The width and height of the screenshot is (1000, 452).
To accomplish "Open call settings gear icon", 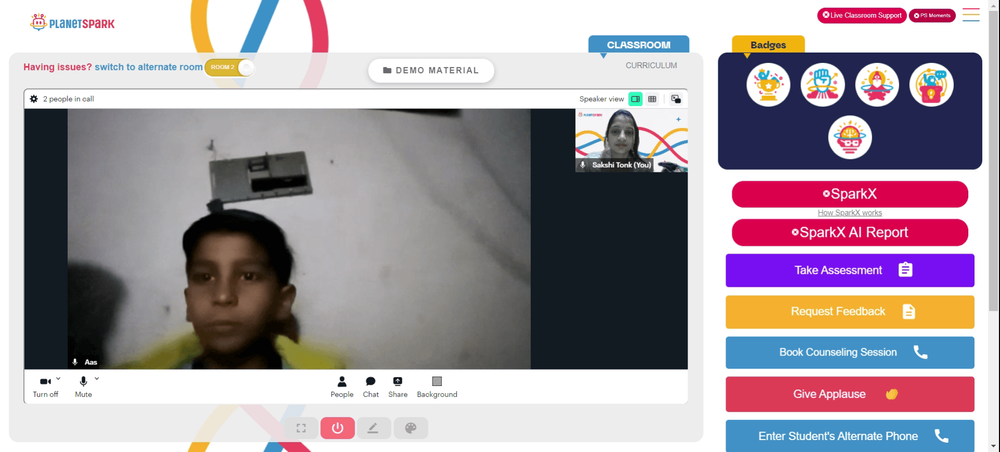I will coord(34,99).
